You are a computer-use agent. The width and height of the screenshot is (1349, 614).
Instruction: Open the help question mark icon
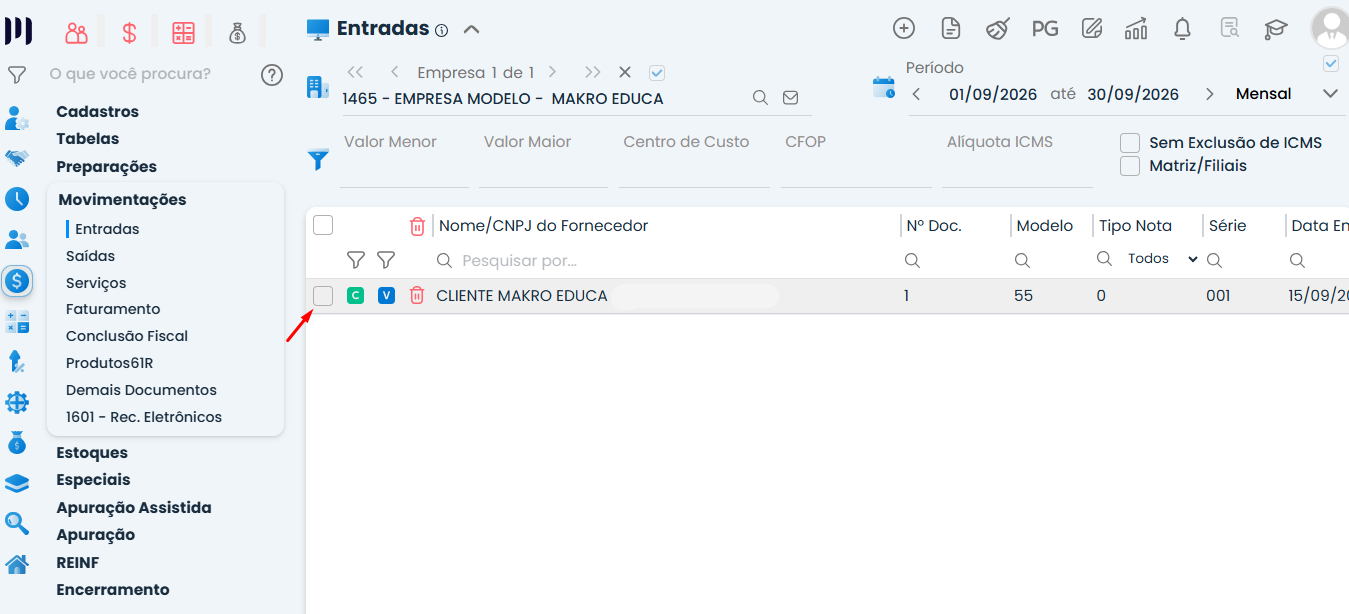271,75
